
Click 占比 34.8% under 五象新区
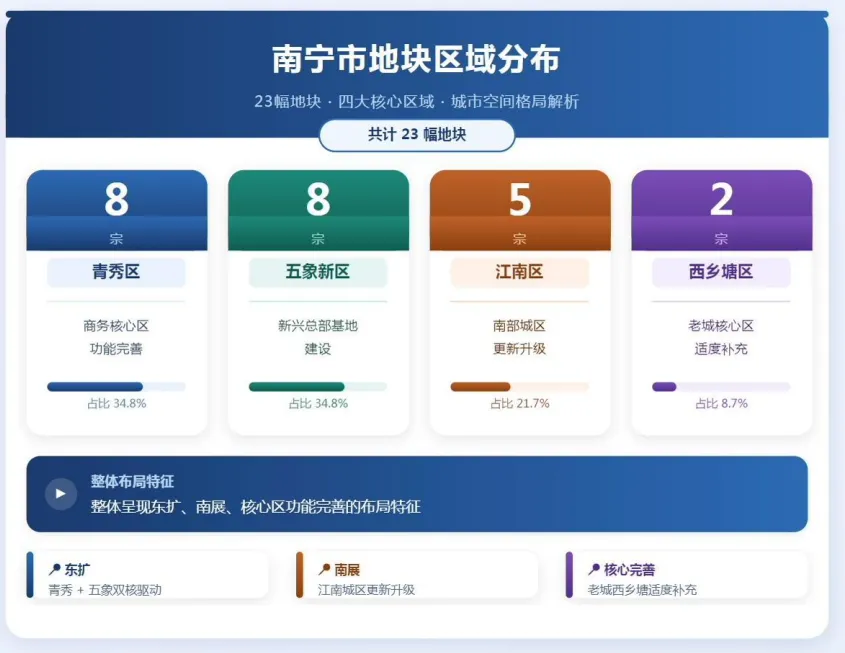coord(318,404)
